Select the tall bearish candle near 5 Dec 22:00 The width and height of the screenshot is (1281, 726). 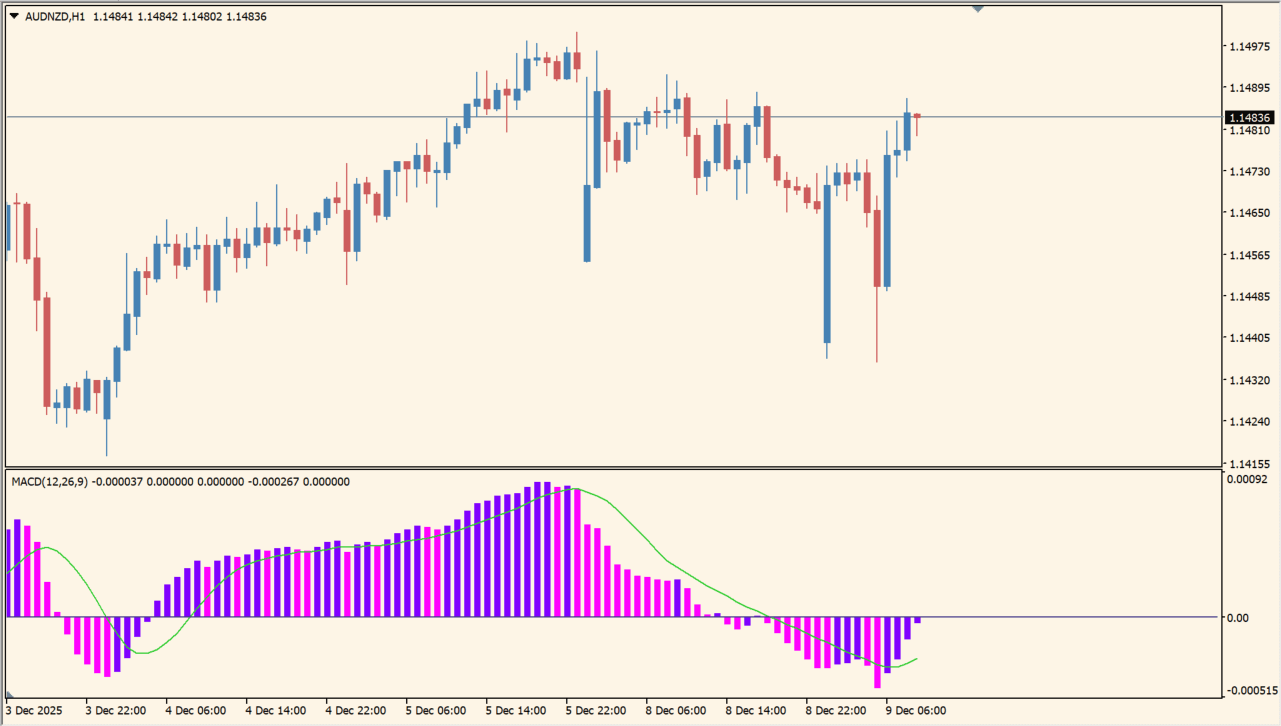coord(585,220)
